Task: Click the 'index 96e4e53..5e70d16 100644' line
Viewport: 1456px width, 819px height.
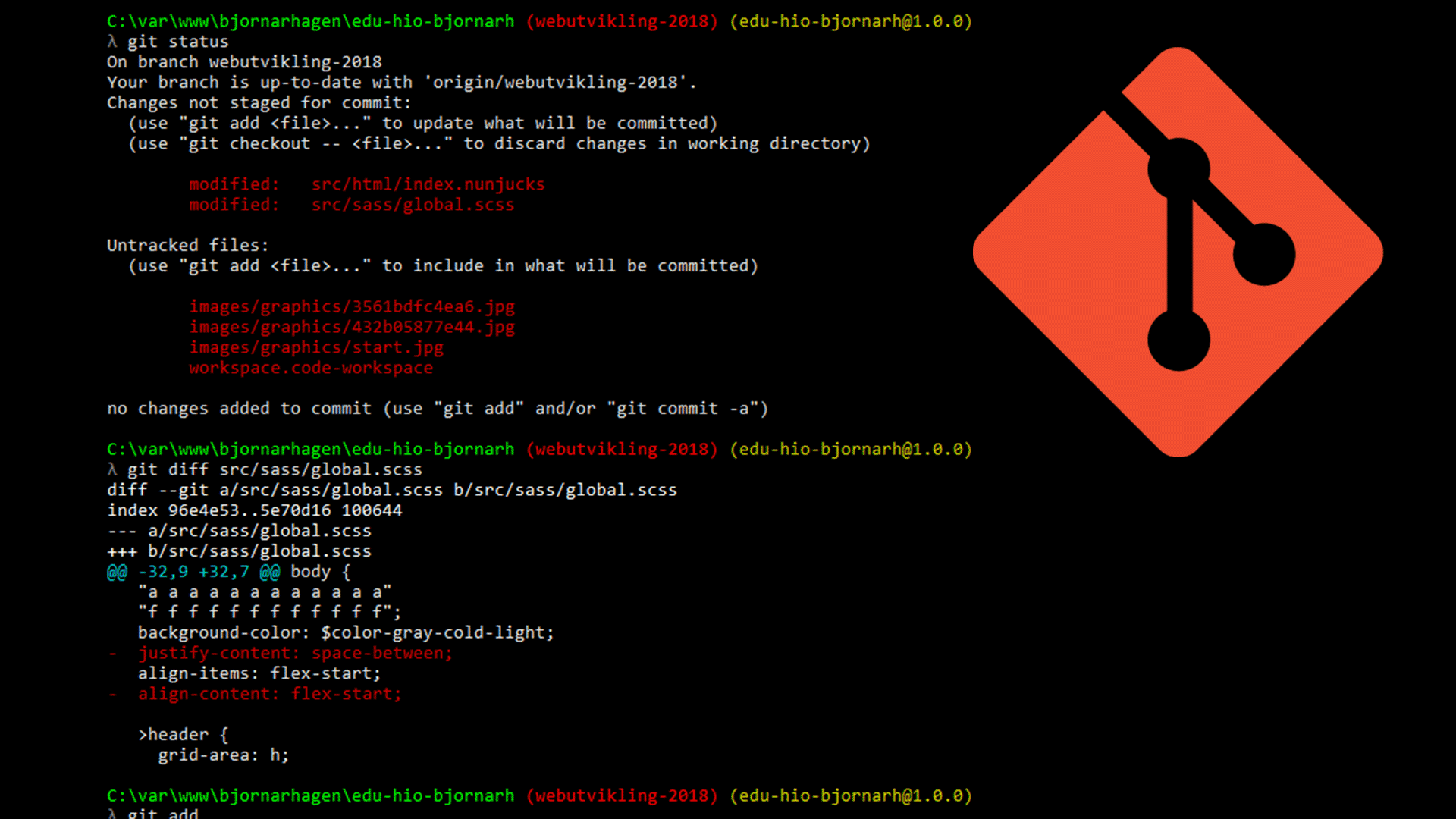Action: pos(255,511)
